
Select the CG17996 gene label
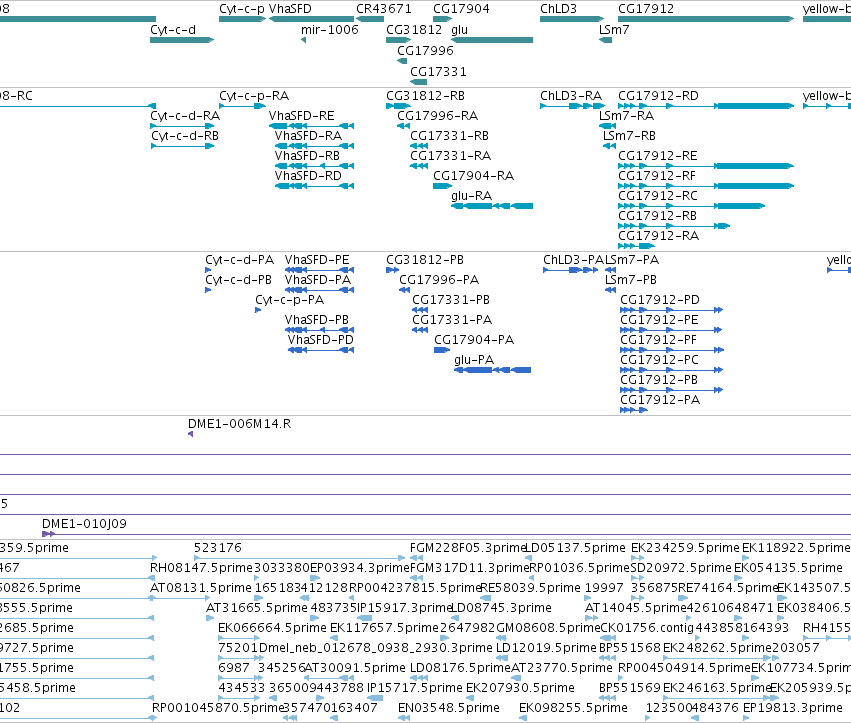[x=425, y=50]
